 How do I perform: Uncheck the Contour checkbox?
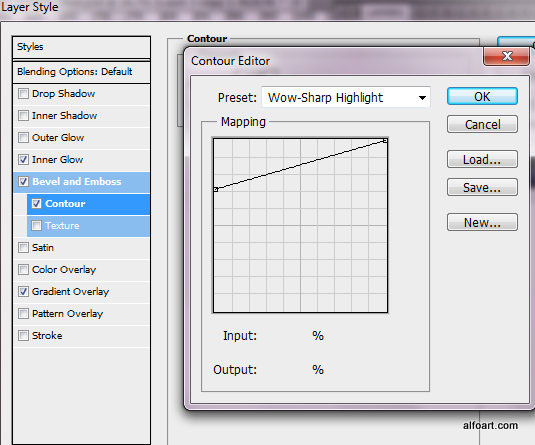pos(37,203)
